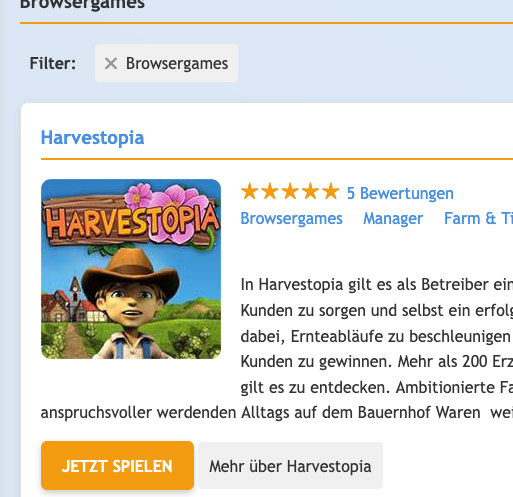Click the fifth rating star
This screenshot has height=497, width=513.
(x=331, y=191)
